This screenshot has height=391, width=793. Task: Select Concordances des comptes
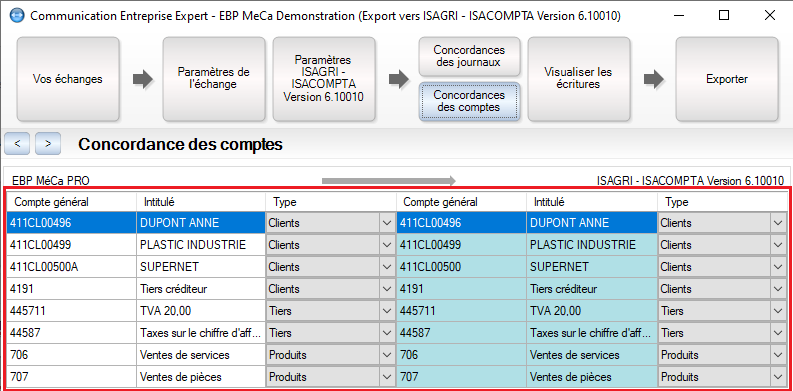469,101
